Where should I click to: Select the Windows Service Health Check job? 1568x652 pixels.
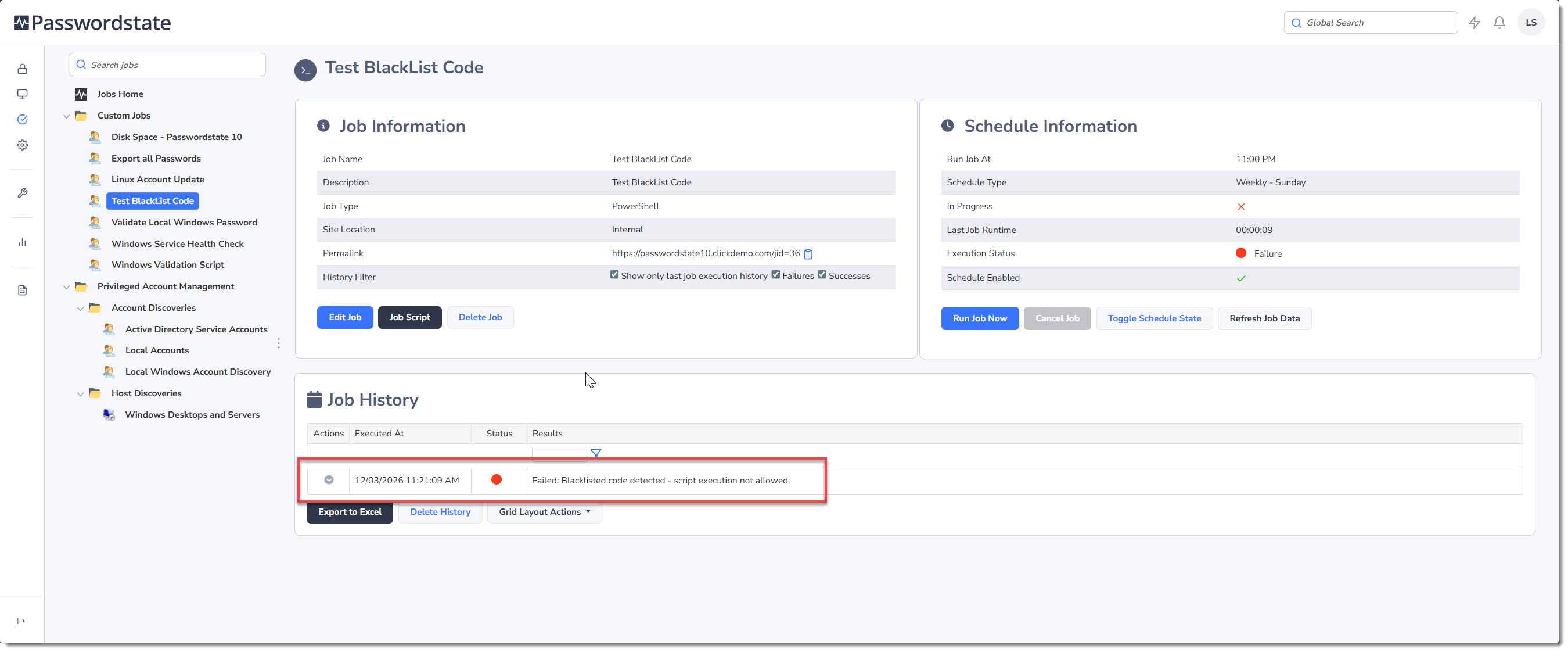[177, 243]
